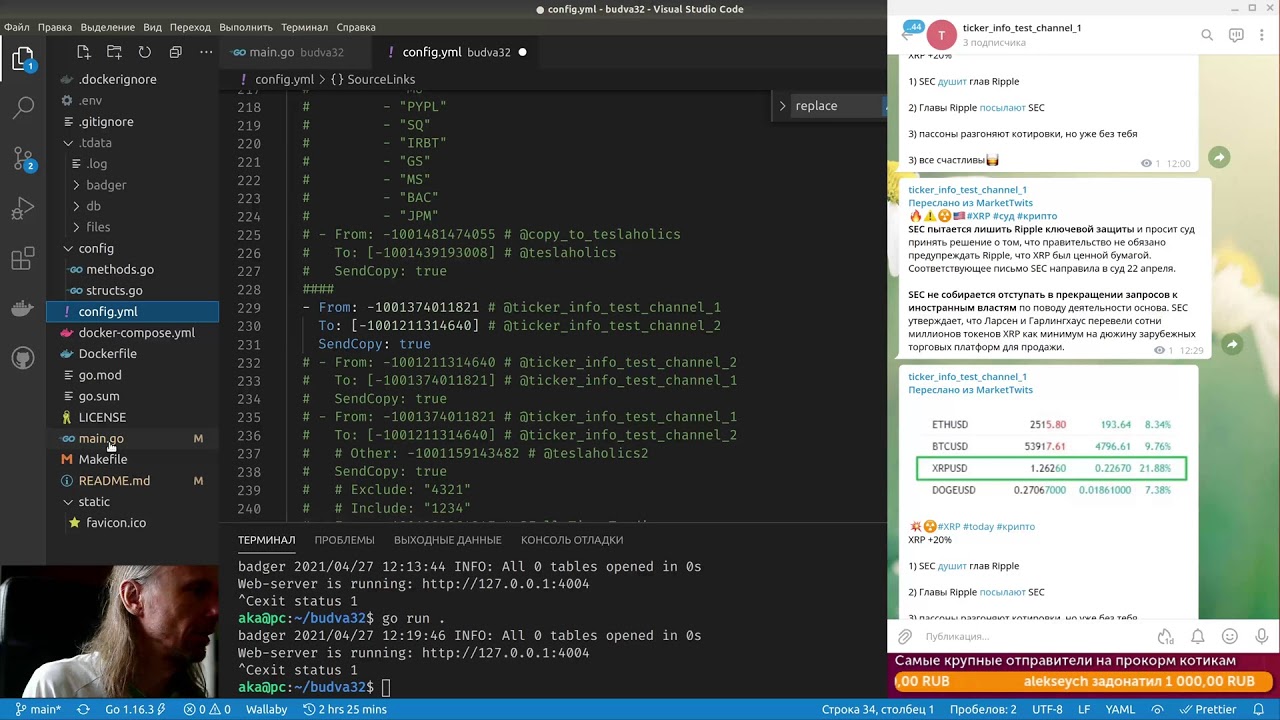1280x720 pixels.
Task: Record a voice message in Telegram
Action: pyautogui.click(x=1262, y=636)
